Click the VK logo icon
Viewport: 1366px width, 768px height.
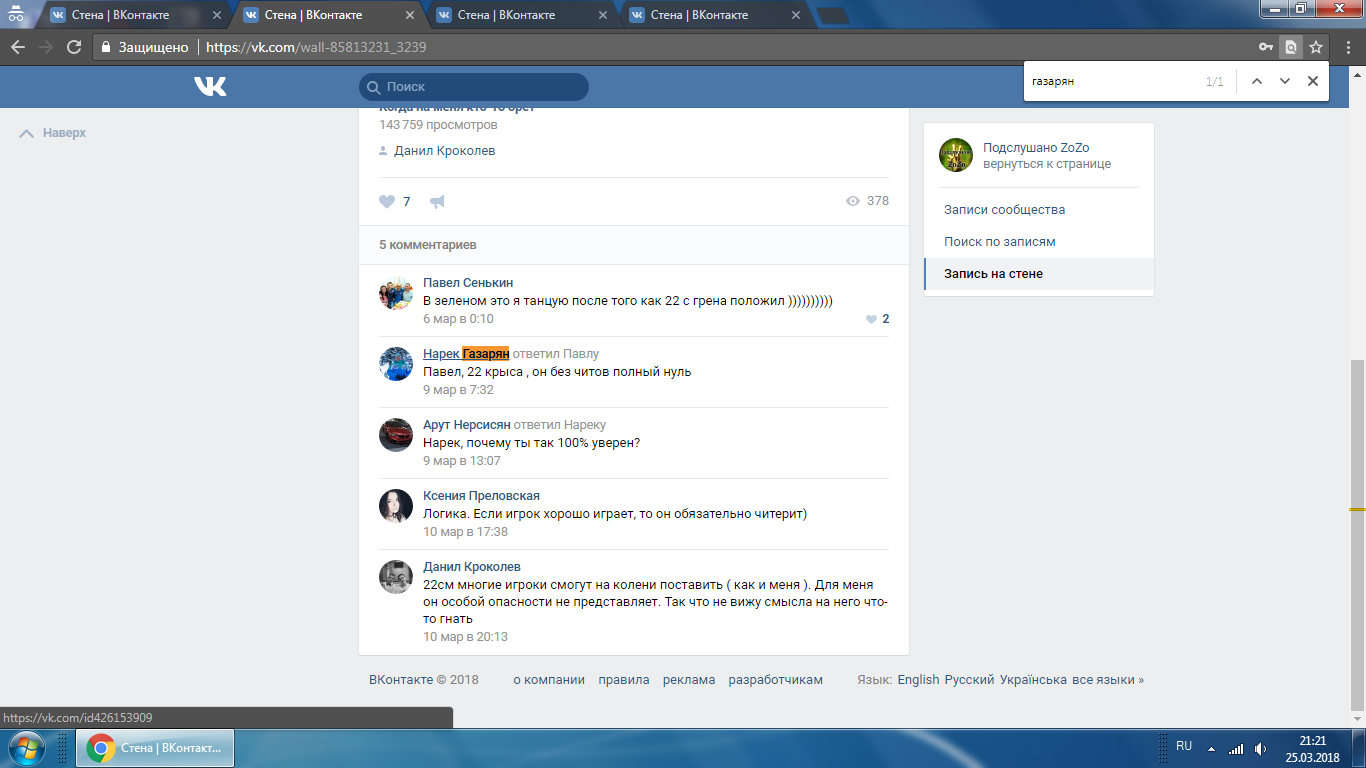pyautogui.click(x=210, y=87)
